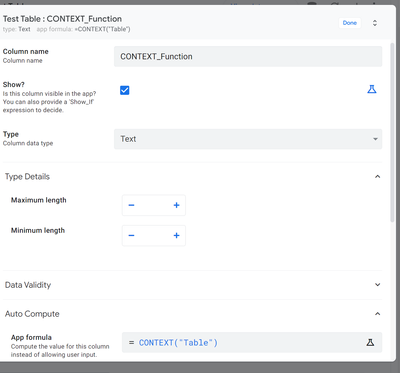Click the 'Type Details' section heading

click(x=27, y=177)
